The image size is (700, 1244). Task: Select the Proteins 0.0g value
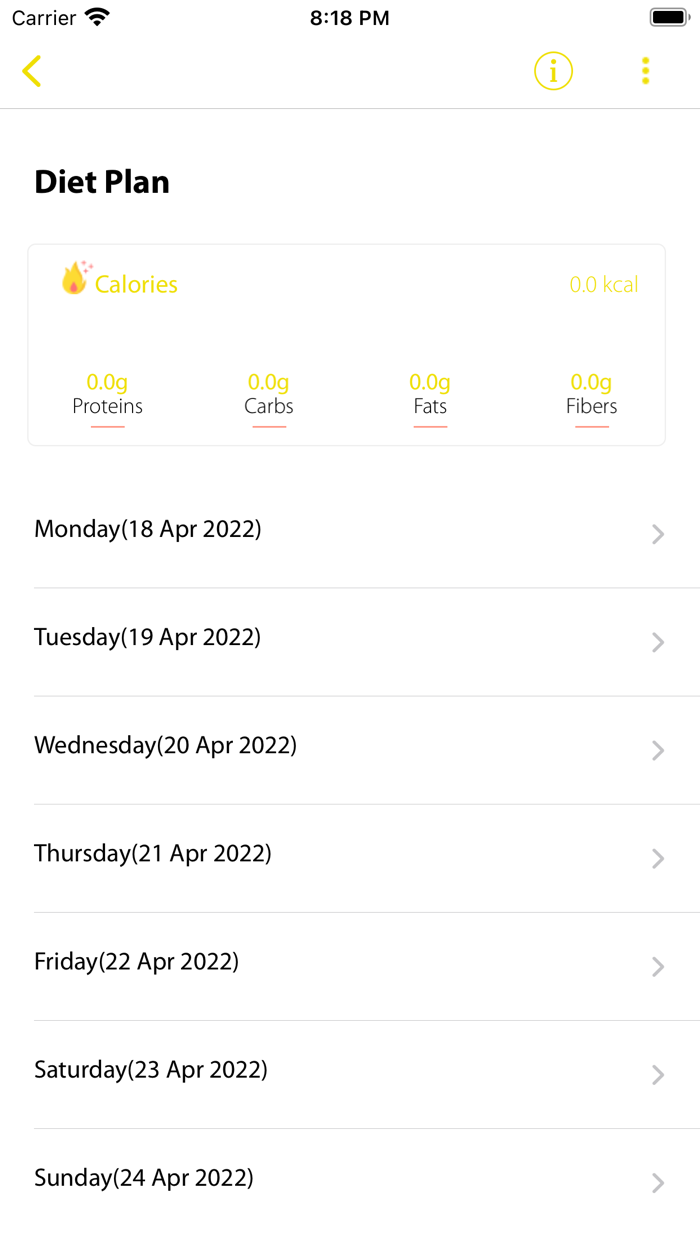click(x=107, y=381)
